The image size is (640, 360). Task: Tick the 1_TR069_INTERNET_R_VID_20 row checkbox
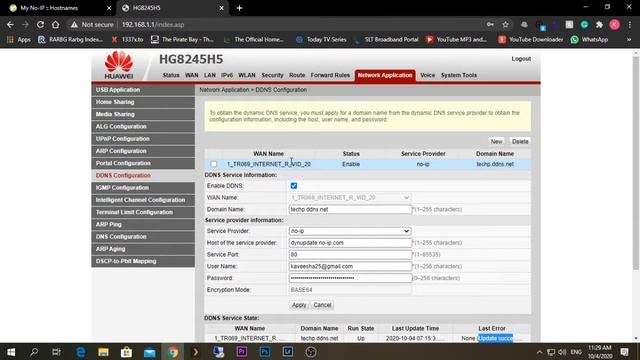(213, 164)
